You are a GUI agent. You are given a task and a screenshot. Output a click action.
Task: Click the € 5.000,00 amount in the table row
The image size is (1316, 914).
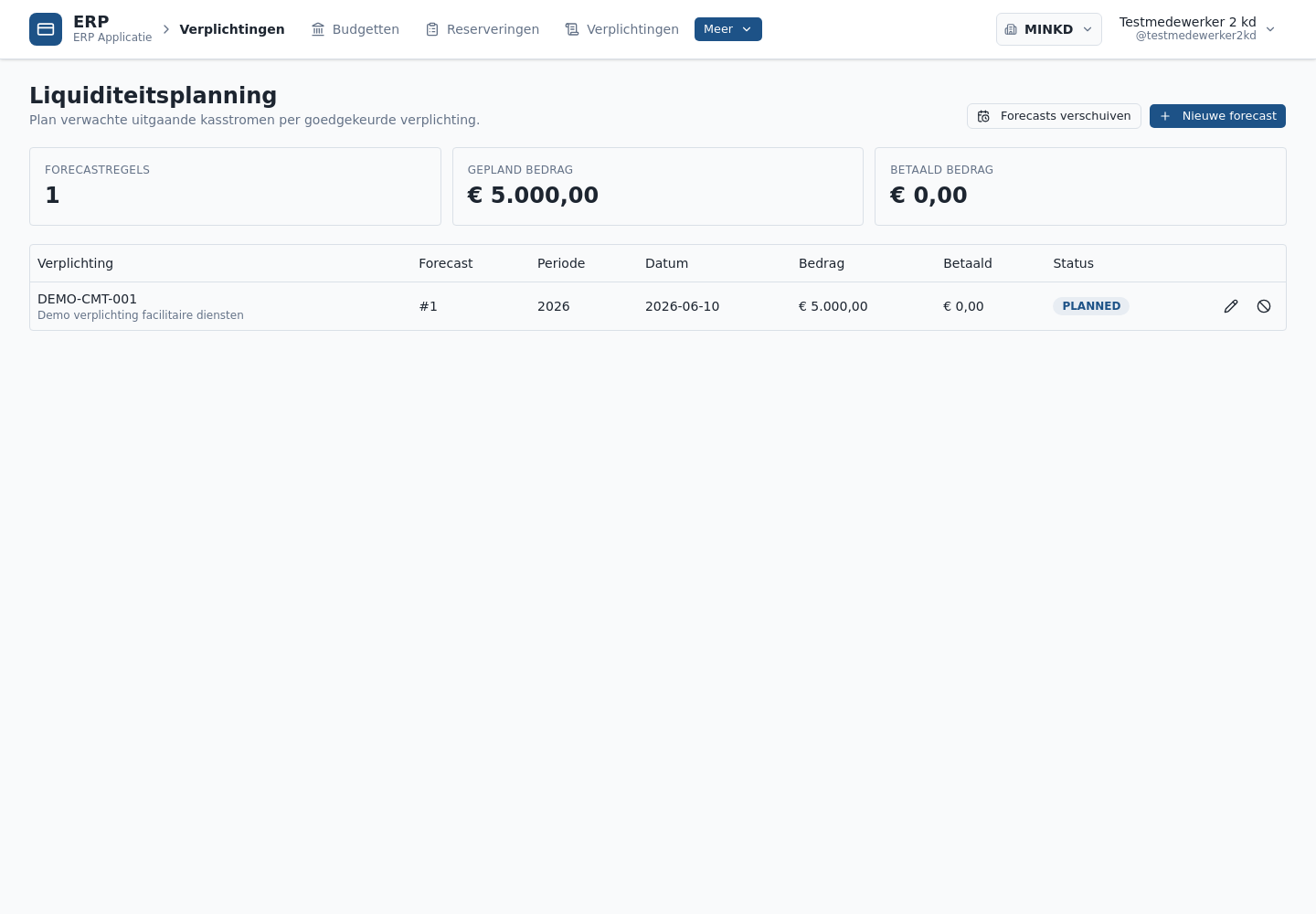point(833,306)
